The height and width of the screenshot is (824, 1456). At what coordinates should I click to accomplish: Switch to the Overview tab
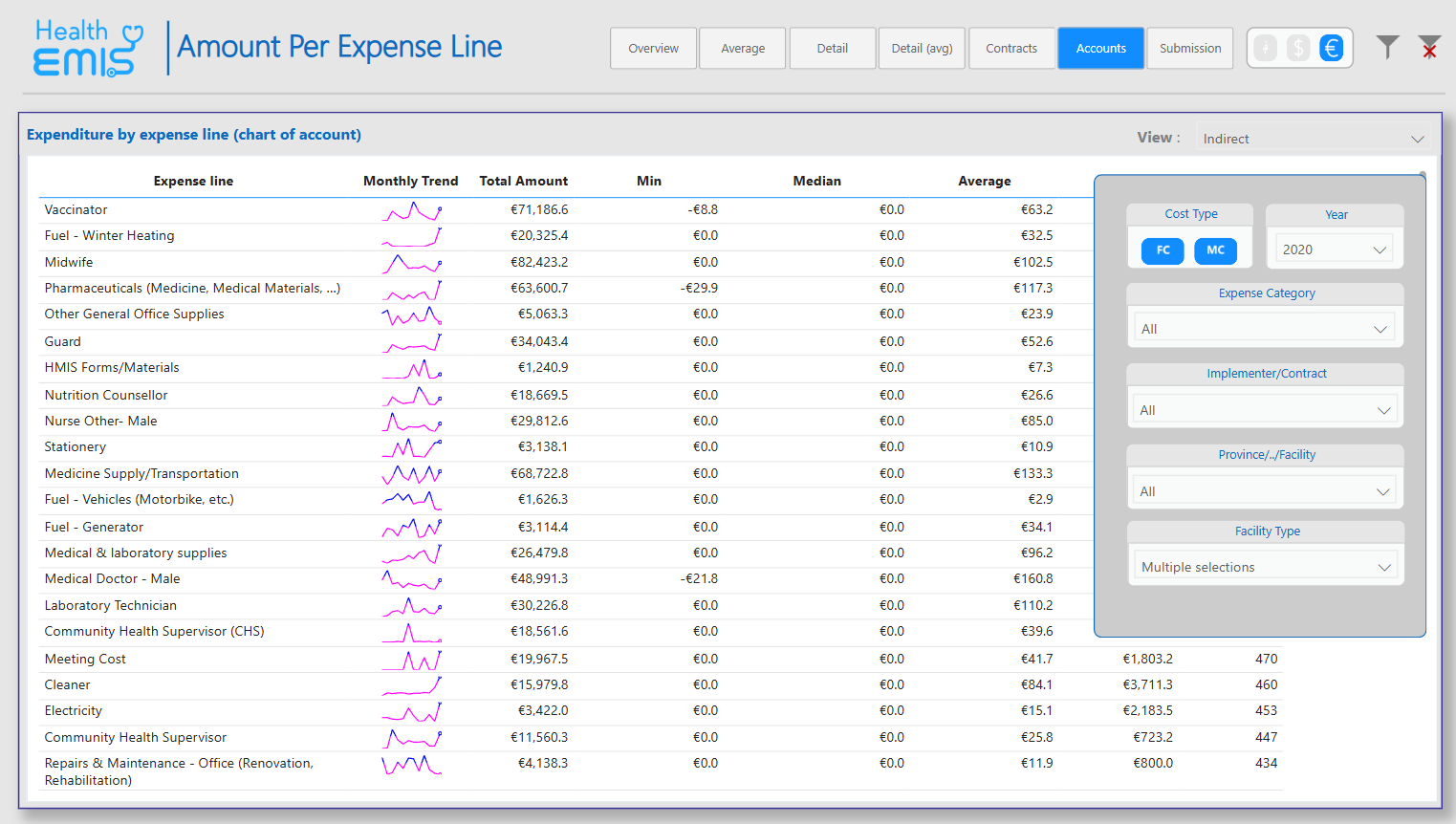[x=653, y=47]
